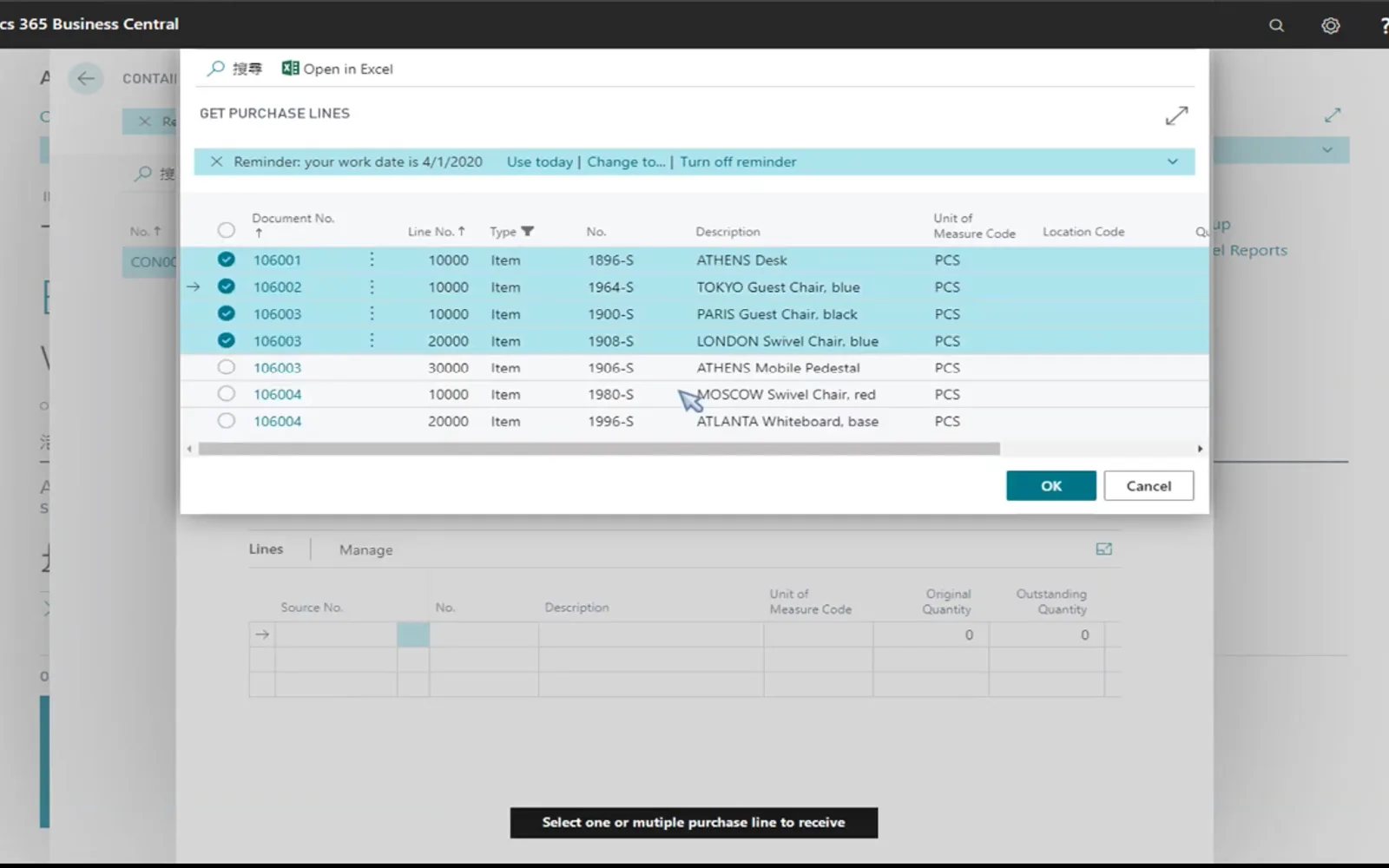Screen dimensions: 1389x868
Task: Open row options for 106002 line
Action: tap(372, 286)
